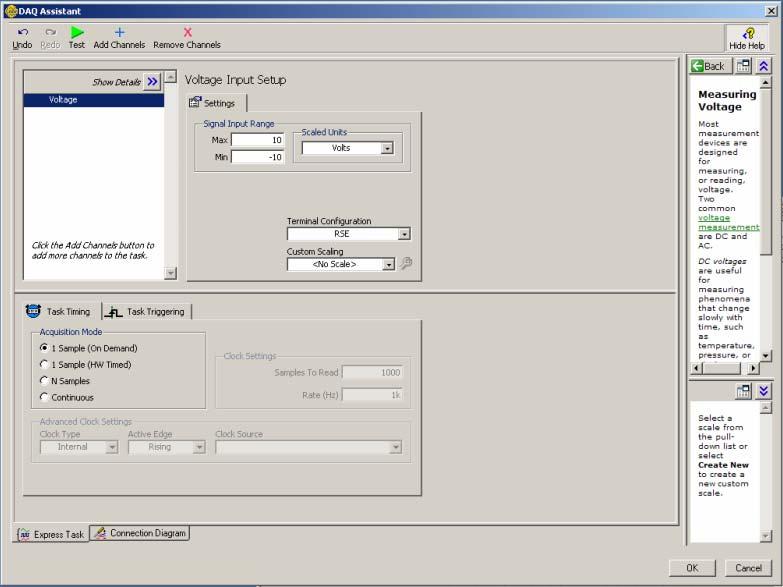Switch to the Express Task tab
Image resolution: width=783 pixels, height=587 pixels.
tap(51, 534)
